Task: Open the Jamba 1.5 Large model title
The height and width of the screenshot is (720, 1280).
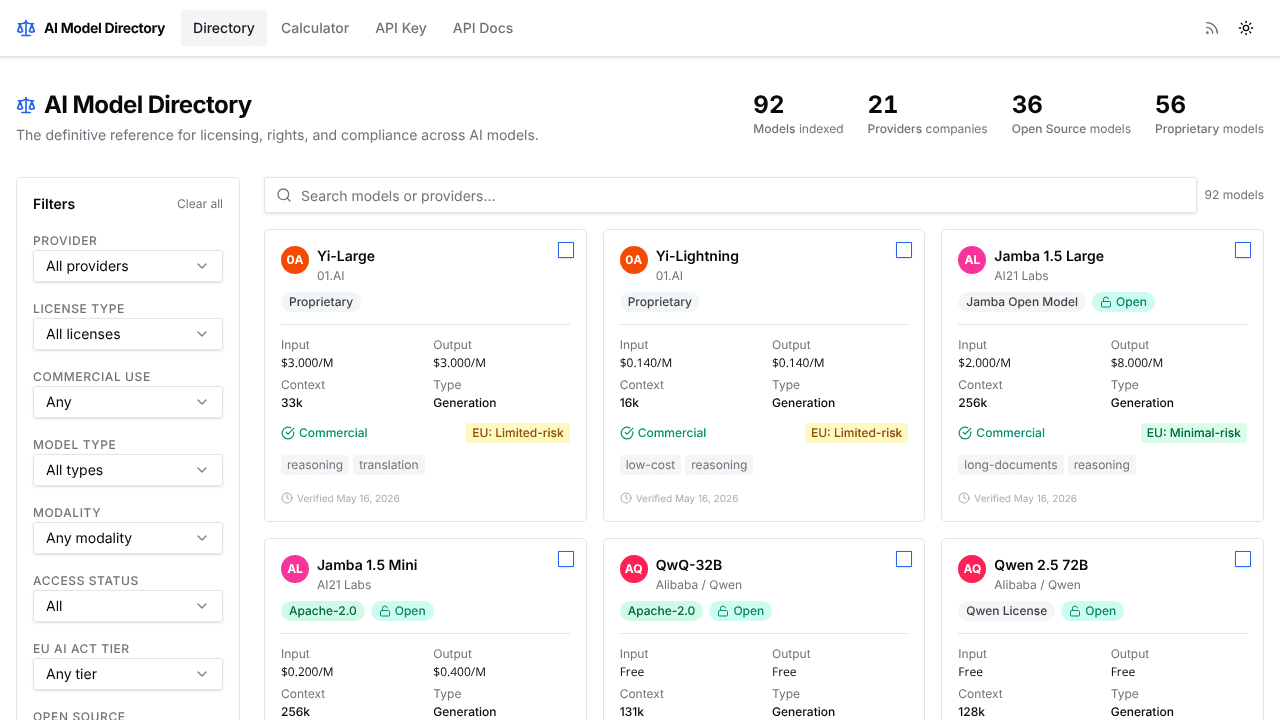Action: tap(1049, 256)
